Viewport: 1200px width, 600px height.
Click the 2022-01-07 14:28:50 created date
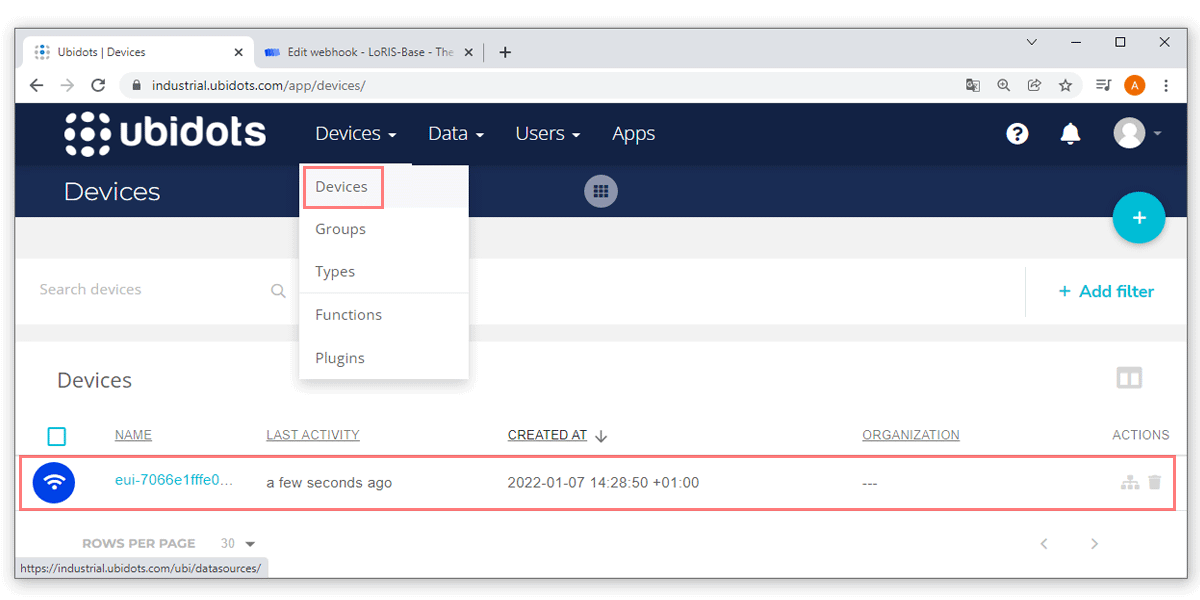click(x=603, y=482)
